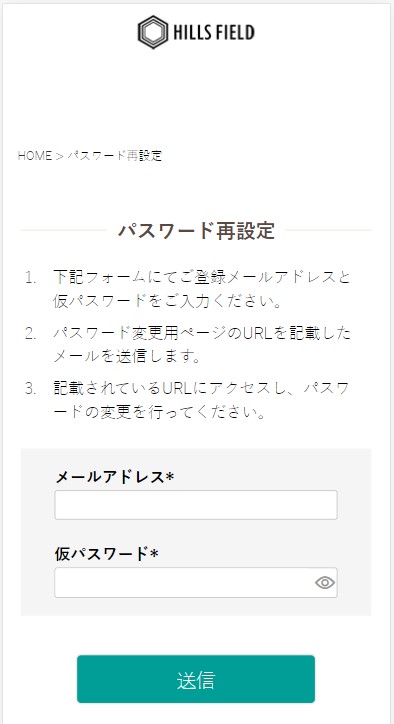Click the hexagon Hills Field logo icon
Screen dimensions: 394x724
pyautogui.click(x=153, y=32)
